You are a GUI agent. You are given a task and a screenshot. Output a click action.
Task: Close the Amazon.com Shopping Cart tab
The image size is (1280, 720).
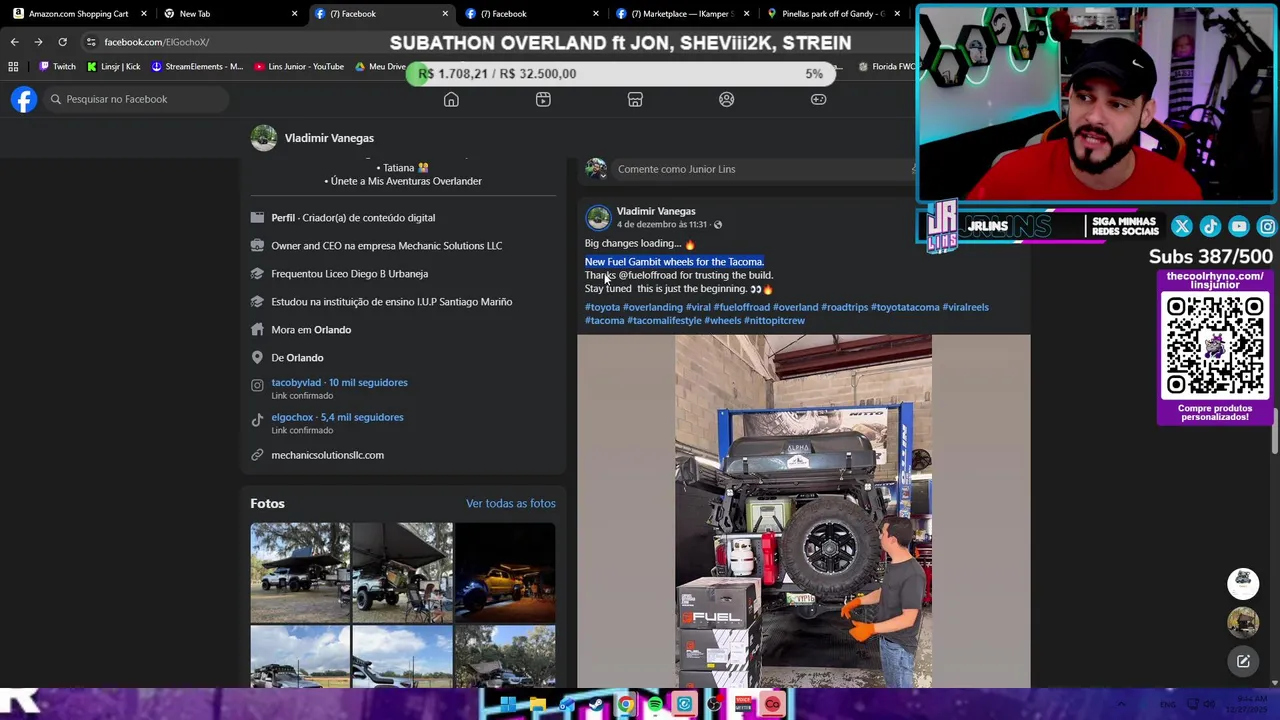pyautogui.click(x=144, y=14)
